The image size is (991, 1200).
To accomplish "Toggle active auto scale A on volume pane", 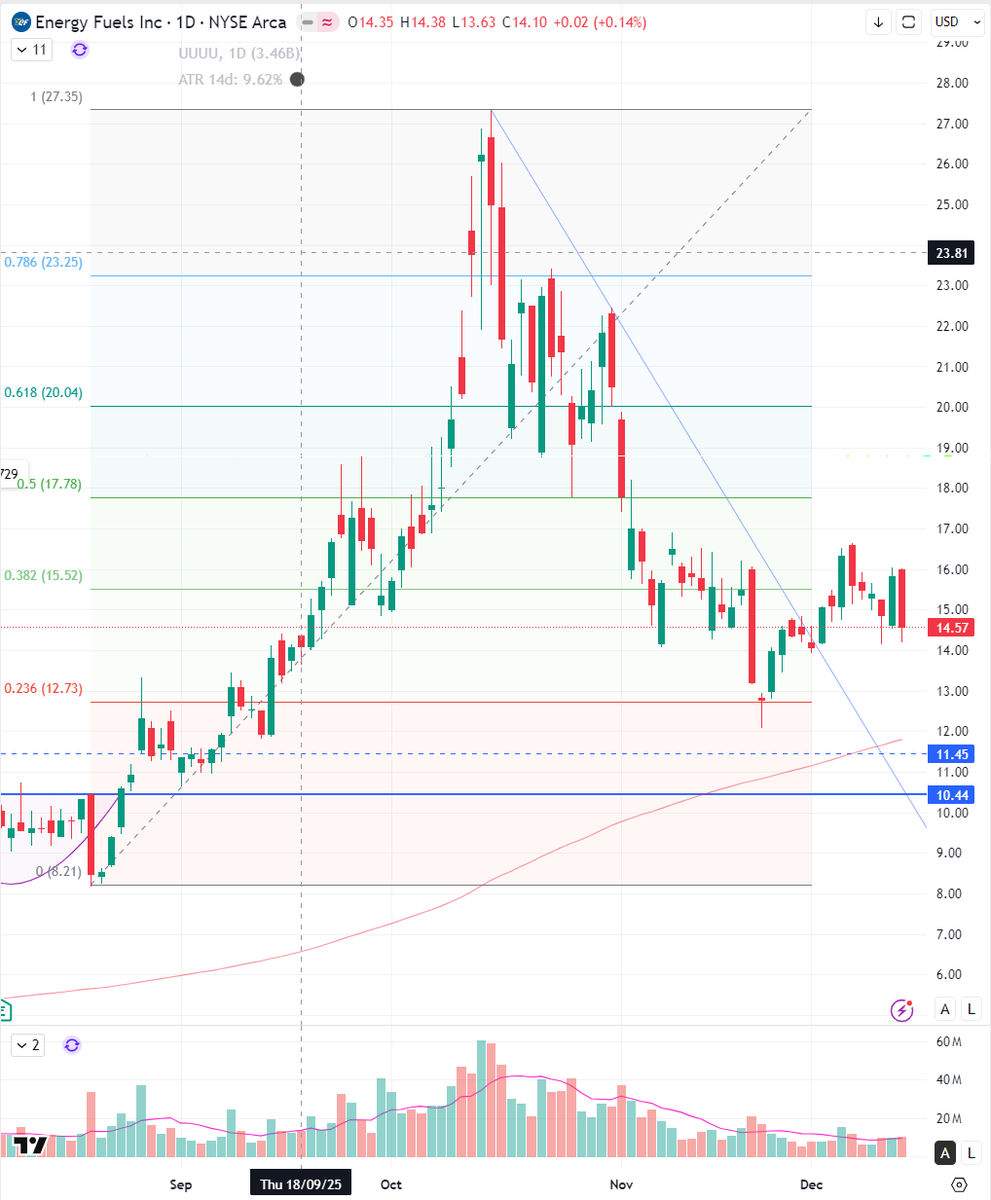I will coord(943,1154).
